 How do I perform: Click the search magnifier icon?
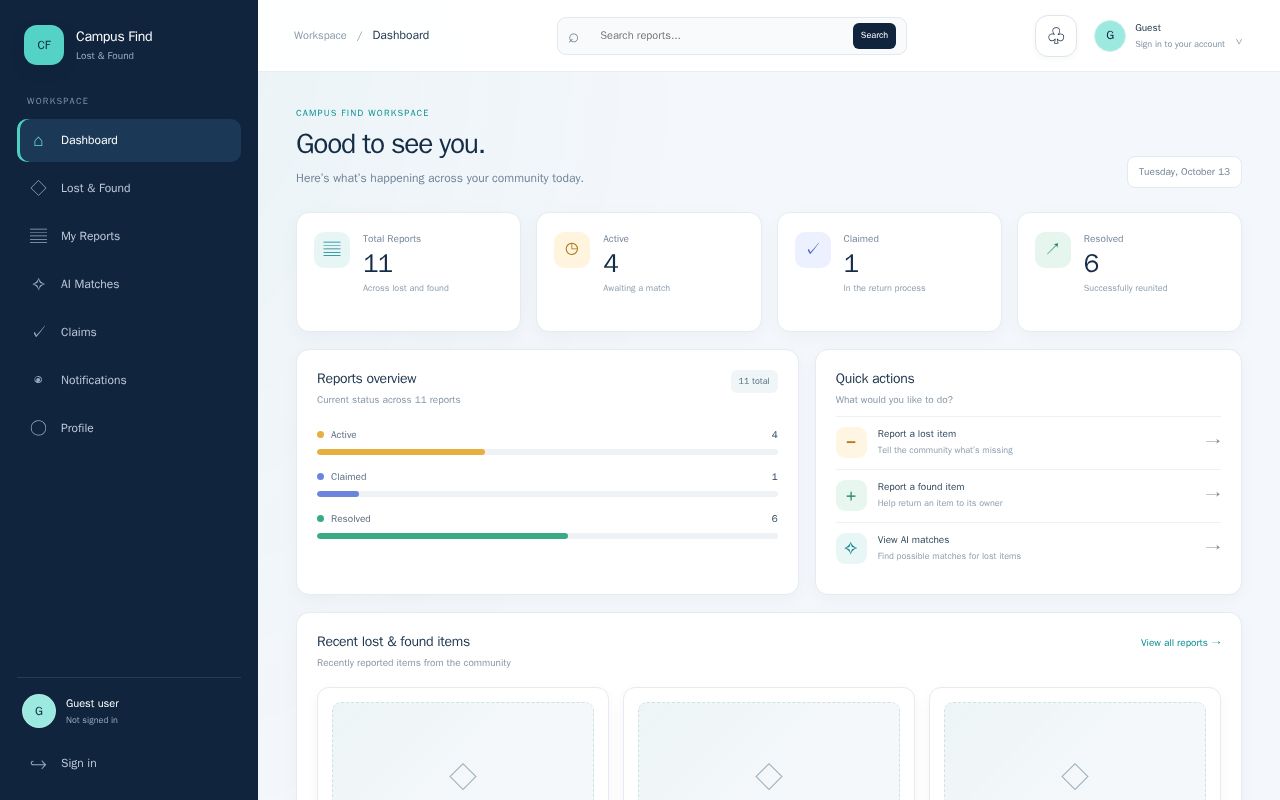click(574, 37)
